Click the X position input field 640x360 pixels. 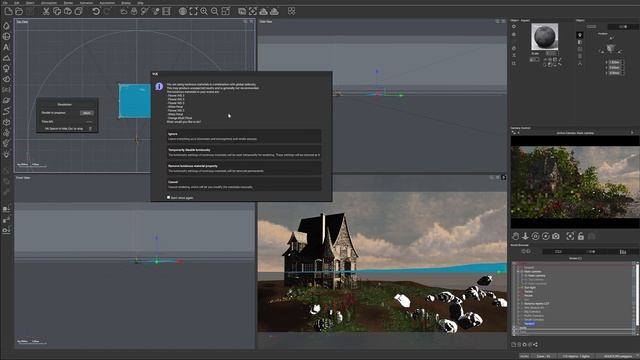[615, 62]
